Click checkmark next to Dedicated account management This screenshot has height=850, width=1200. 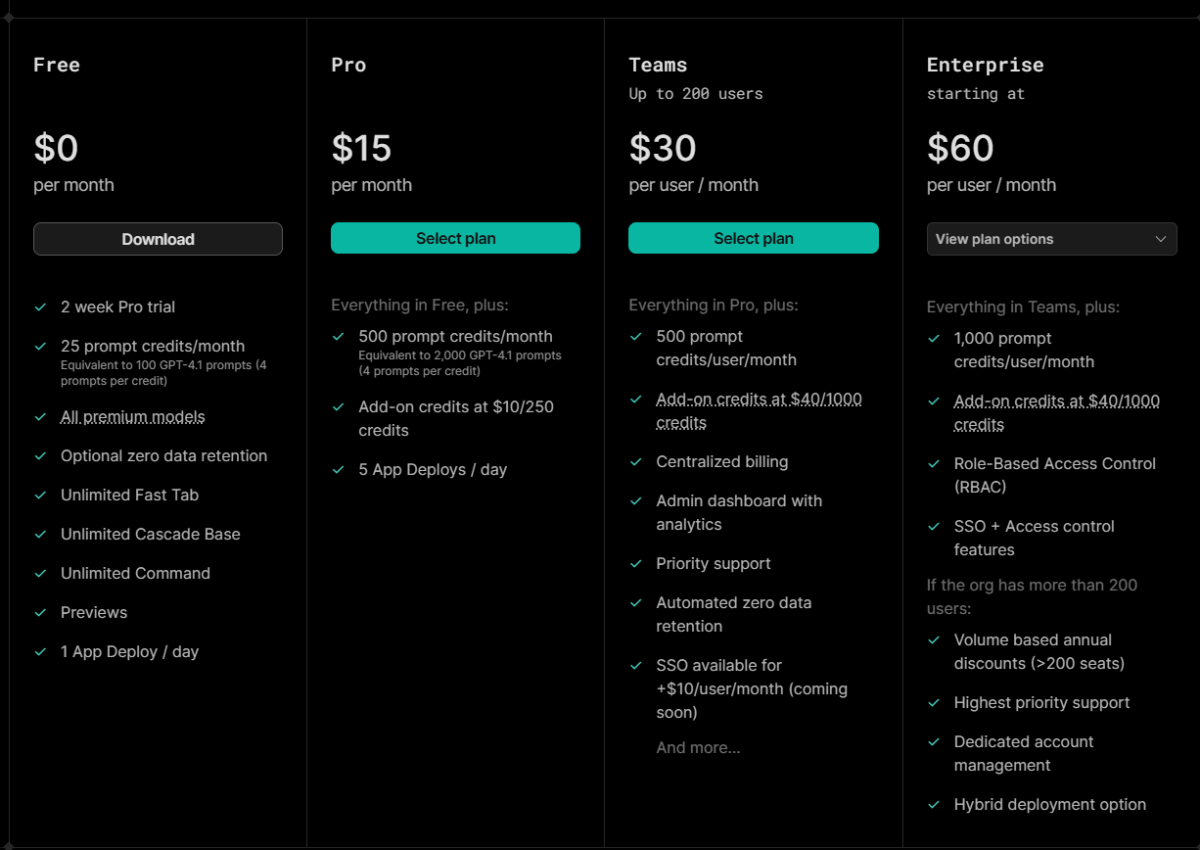coord(934,742)
